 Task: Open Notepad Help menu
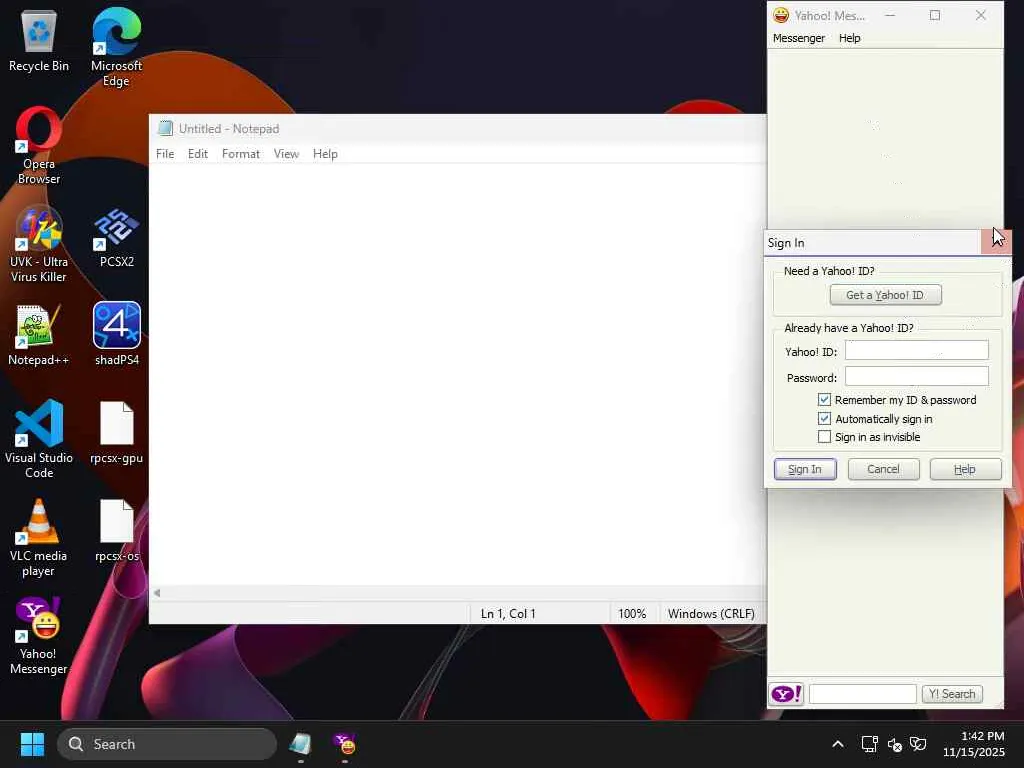click(325, 154)
